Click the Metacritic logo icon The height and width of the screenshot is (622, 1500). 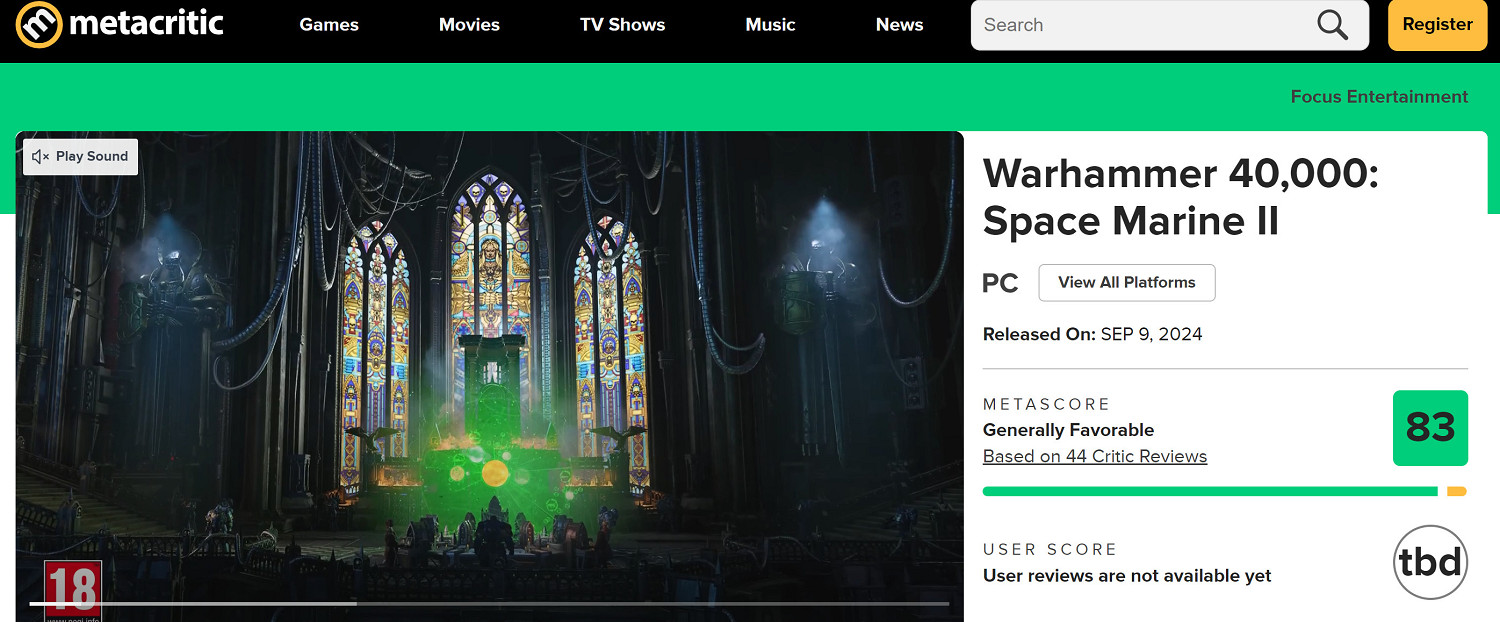40,25
